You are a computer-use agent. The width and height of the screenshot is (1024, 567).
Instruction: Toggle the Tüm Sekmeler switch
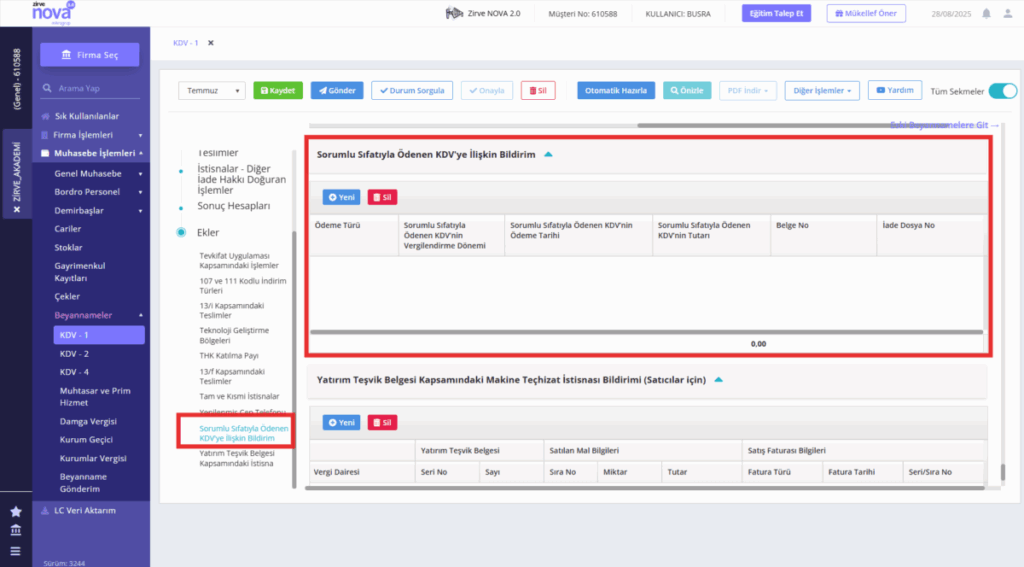point(1002,91)
